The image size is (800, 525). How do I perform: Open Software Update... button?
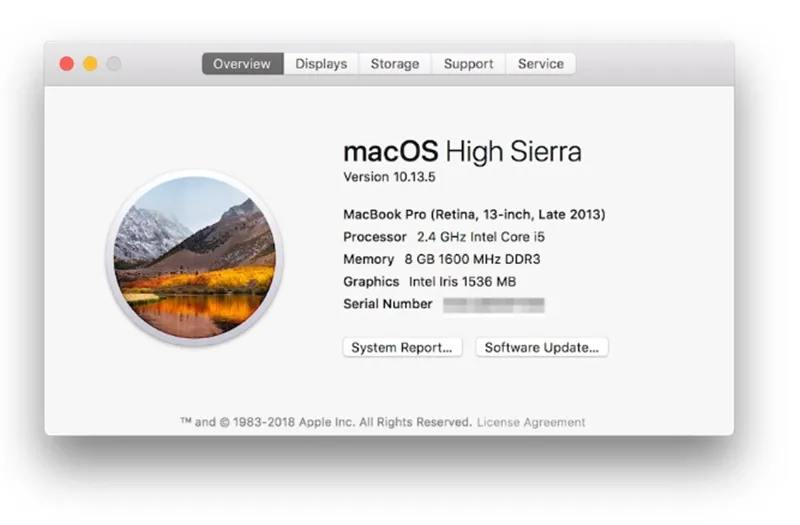tap(542, 347)
